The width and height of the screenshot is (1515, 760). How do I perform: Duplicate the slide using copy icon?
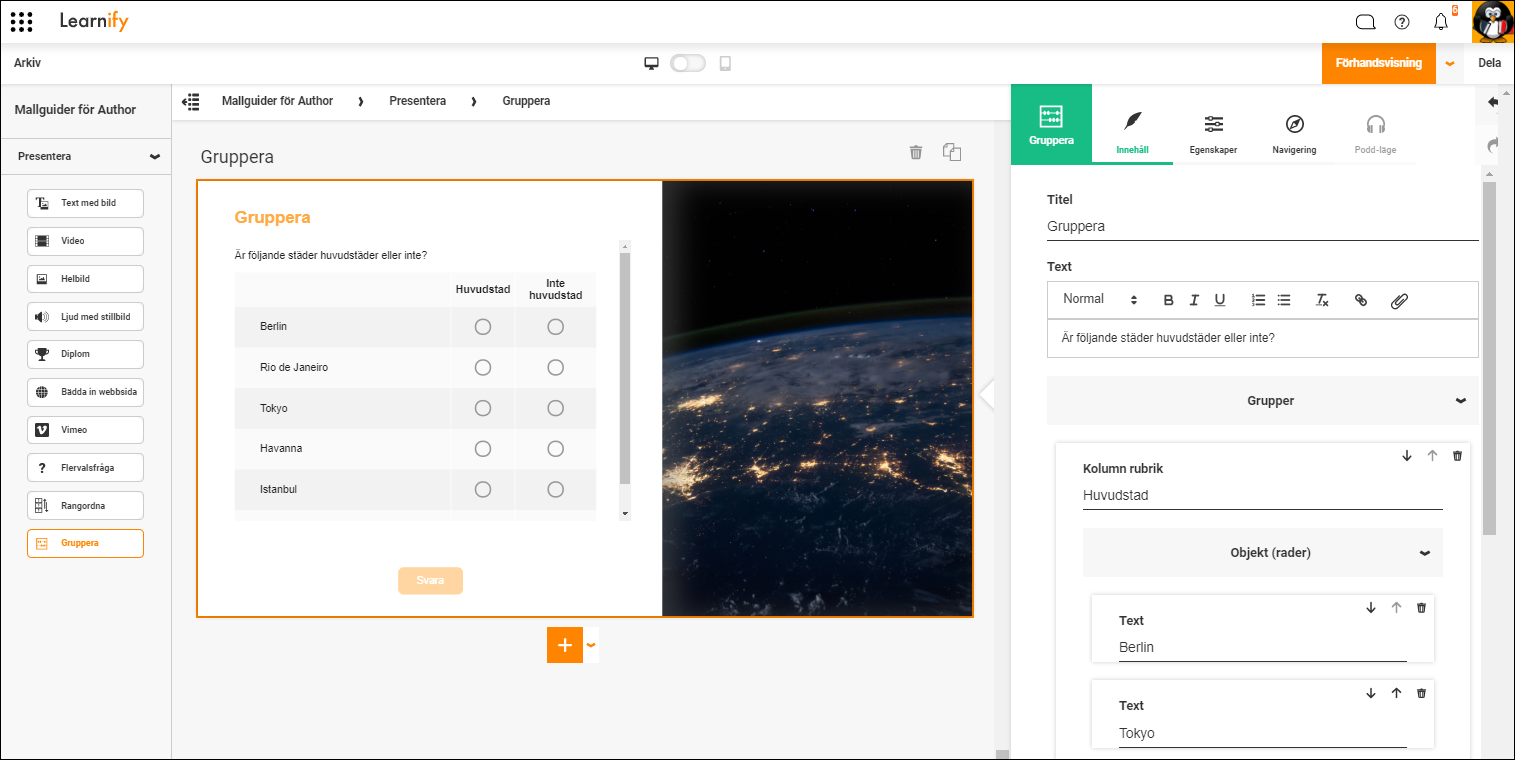click(952, 152)
